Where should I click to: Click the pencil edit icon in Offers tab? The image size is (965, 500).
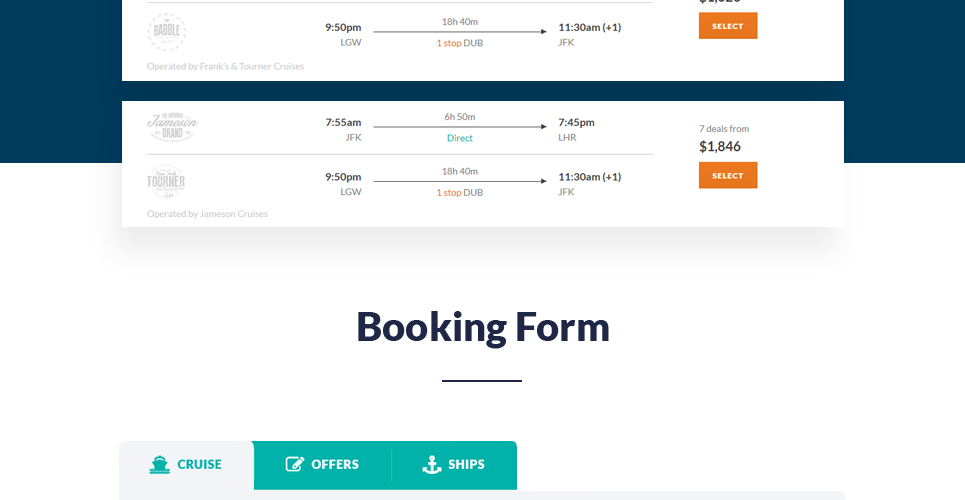[x=295, y=464]
